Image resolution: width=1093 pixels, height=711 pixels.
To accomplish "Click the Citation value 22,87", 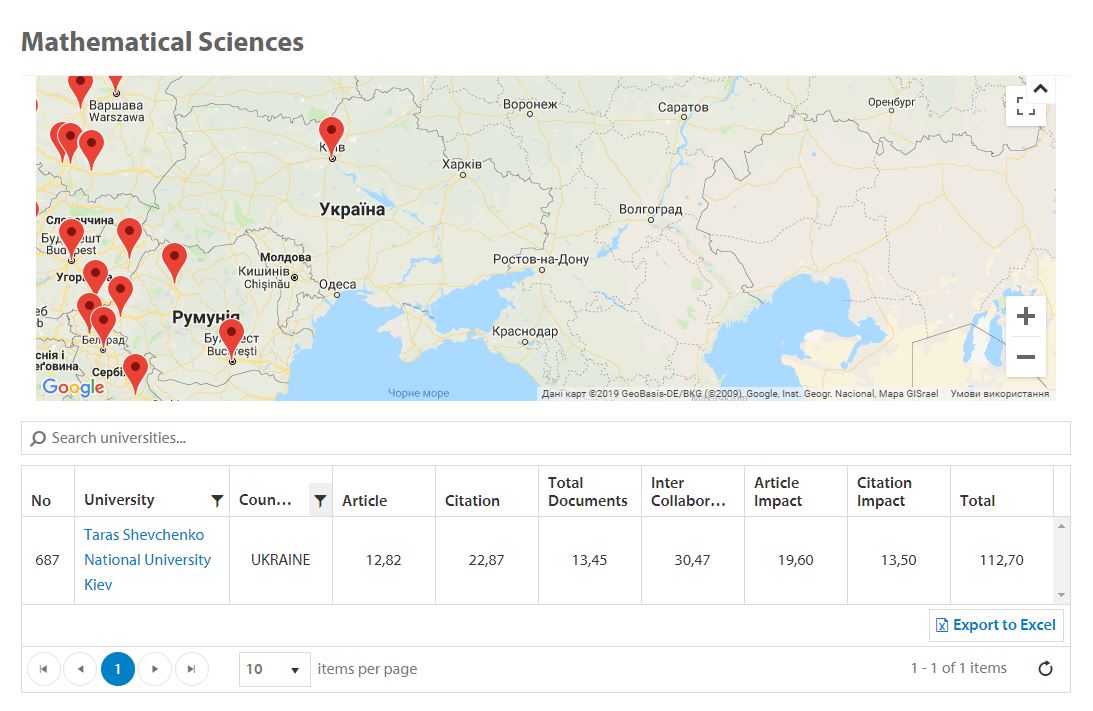I will 487,560.
